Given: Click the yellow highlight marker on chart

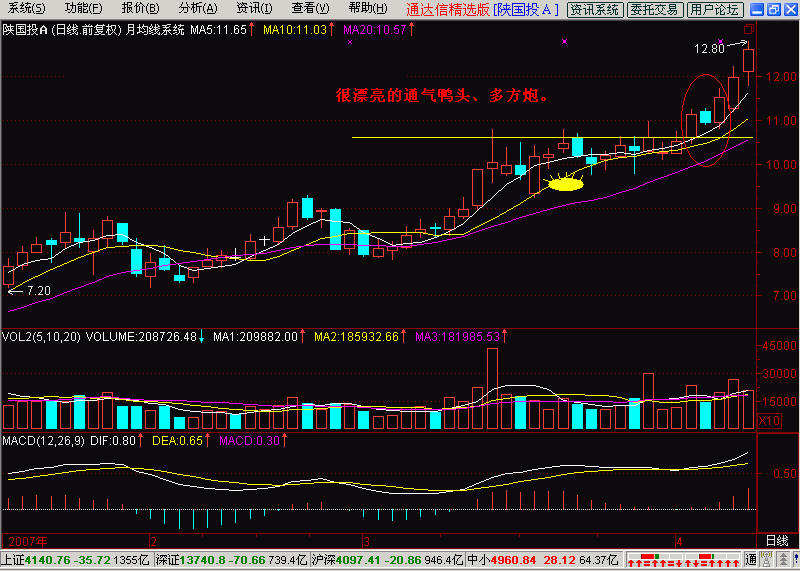Looking at the screenshot, I should pos(565,183).
